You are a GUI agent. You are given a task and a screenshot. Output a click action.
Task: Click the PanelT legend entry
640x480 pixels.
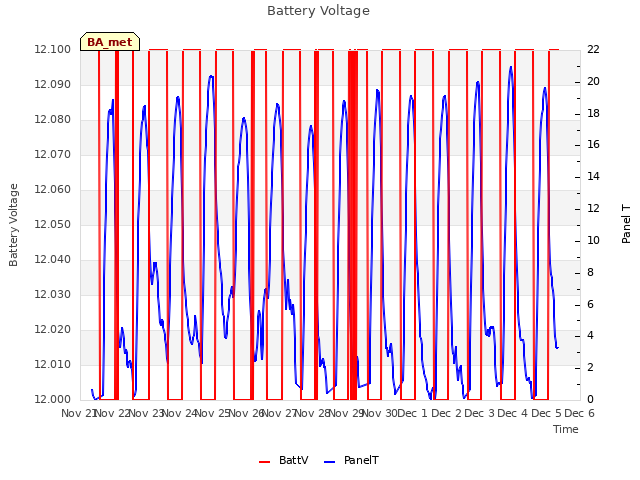click(x=351, y=460)
